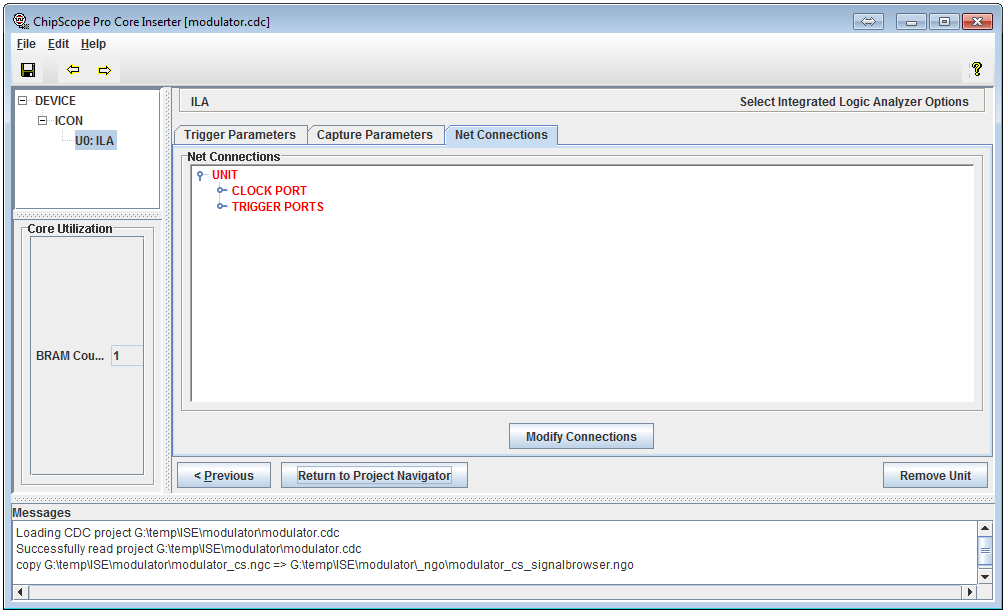Save the project with the floppy icon
The image size is (1008, 614).
click(x=28, y=70)
